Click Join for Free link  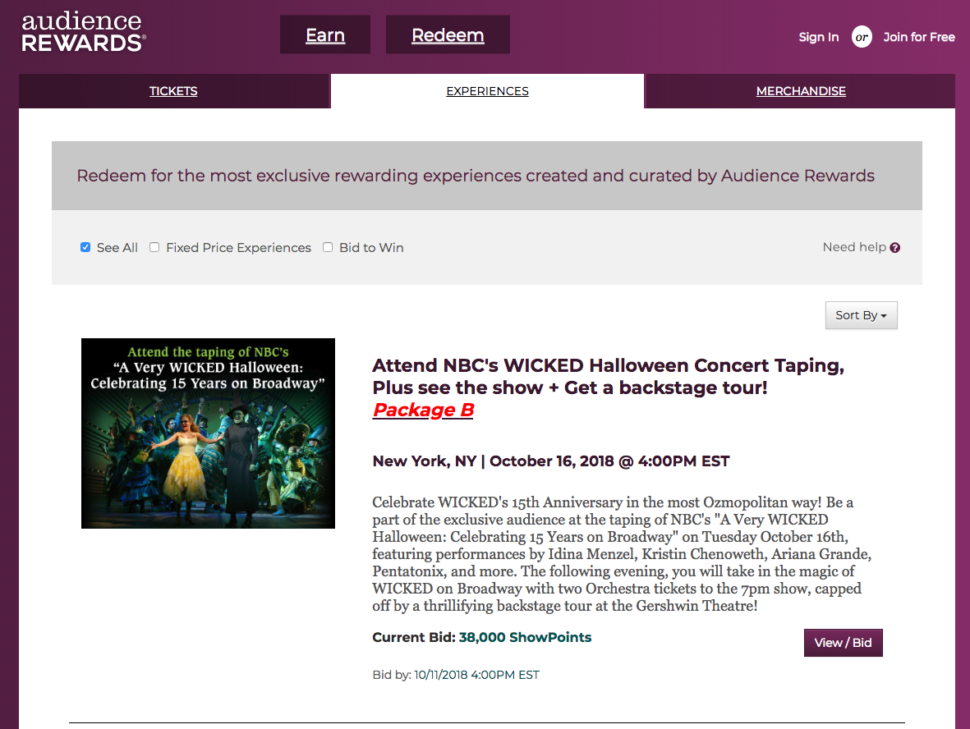click(x=919, y=37)
